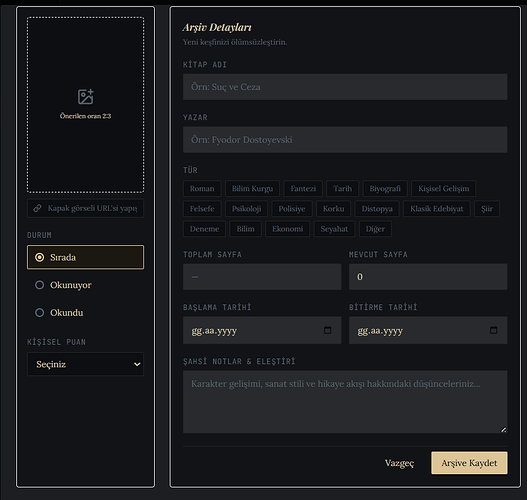Focus the Şahsi Notlar & Eleştiri textarea
Viewport: 527px width, 500px height.
pos(345,402)
